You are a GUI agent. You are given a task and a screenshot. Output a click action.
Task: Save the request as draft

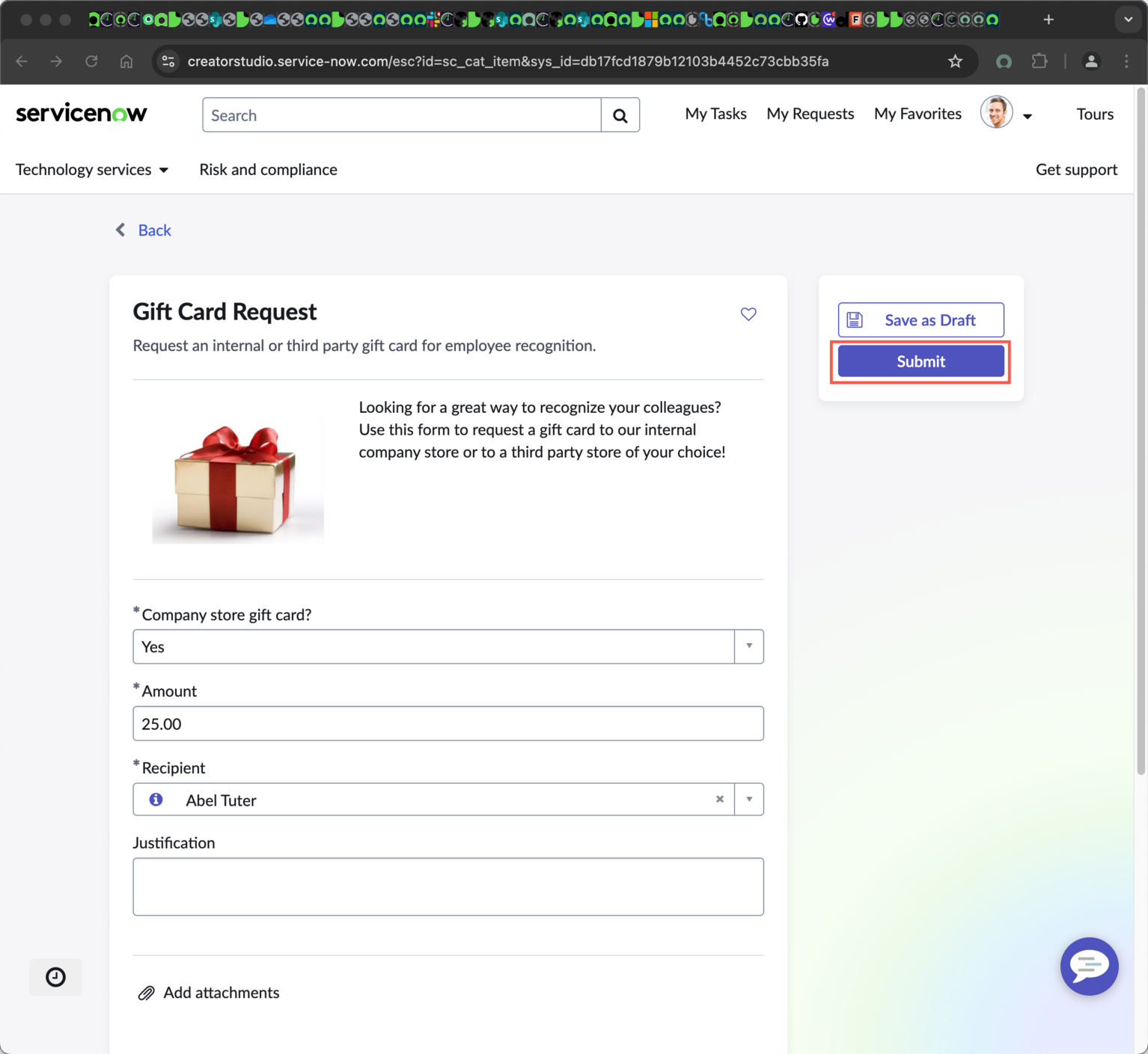pos(920,320)
